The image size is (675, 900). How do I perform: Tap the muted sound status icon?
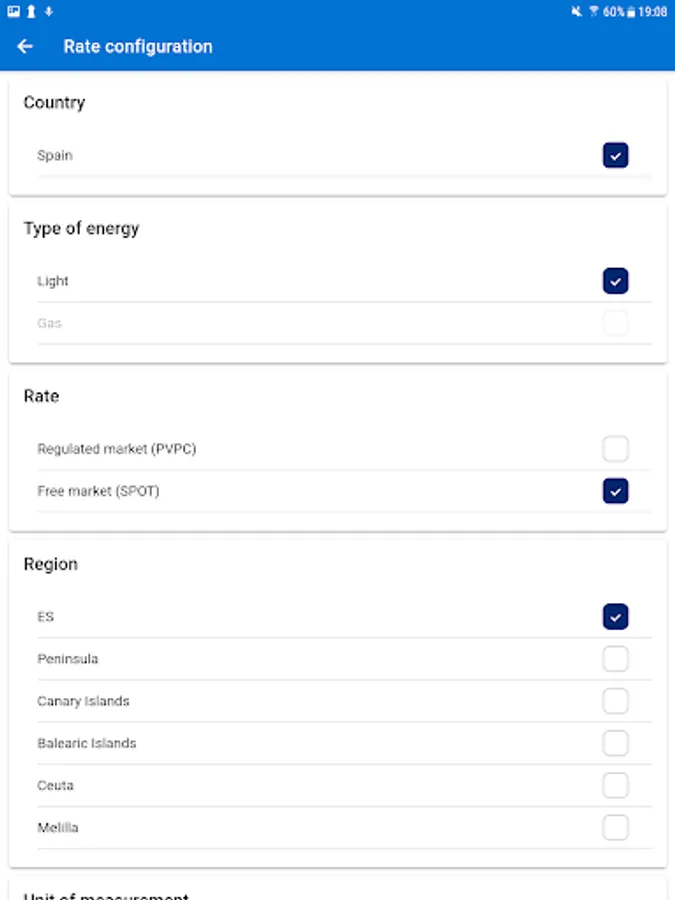pyautogui.click(x=577, y=12)
